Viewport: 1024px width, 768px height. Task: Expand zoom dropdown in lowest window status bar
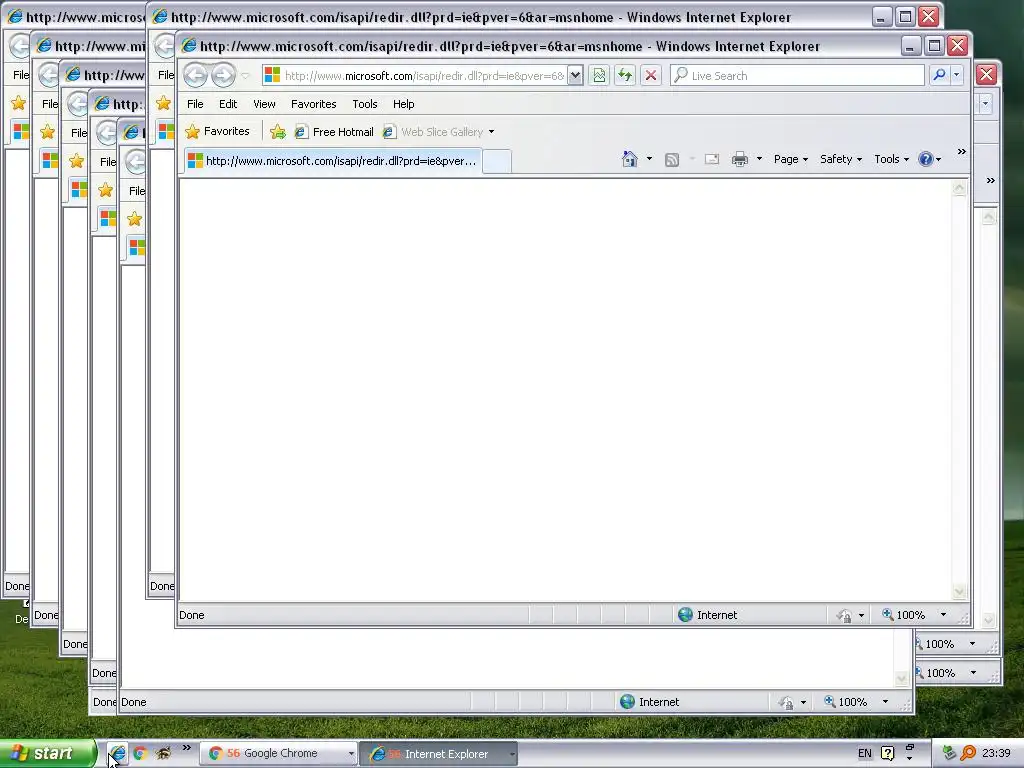(885, 701)
